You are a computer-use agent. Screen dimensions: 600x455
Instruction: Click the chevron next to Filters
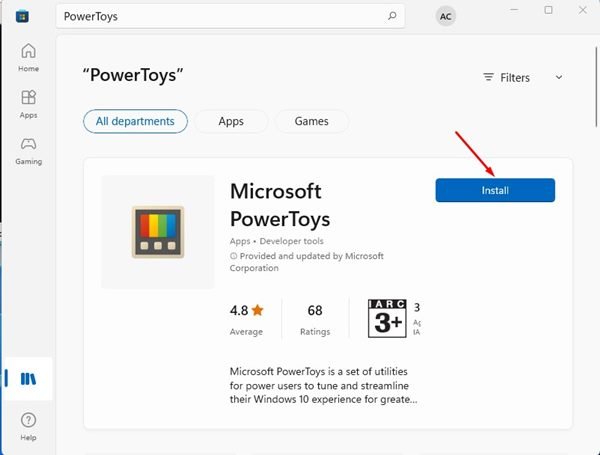coord(558,77)
